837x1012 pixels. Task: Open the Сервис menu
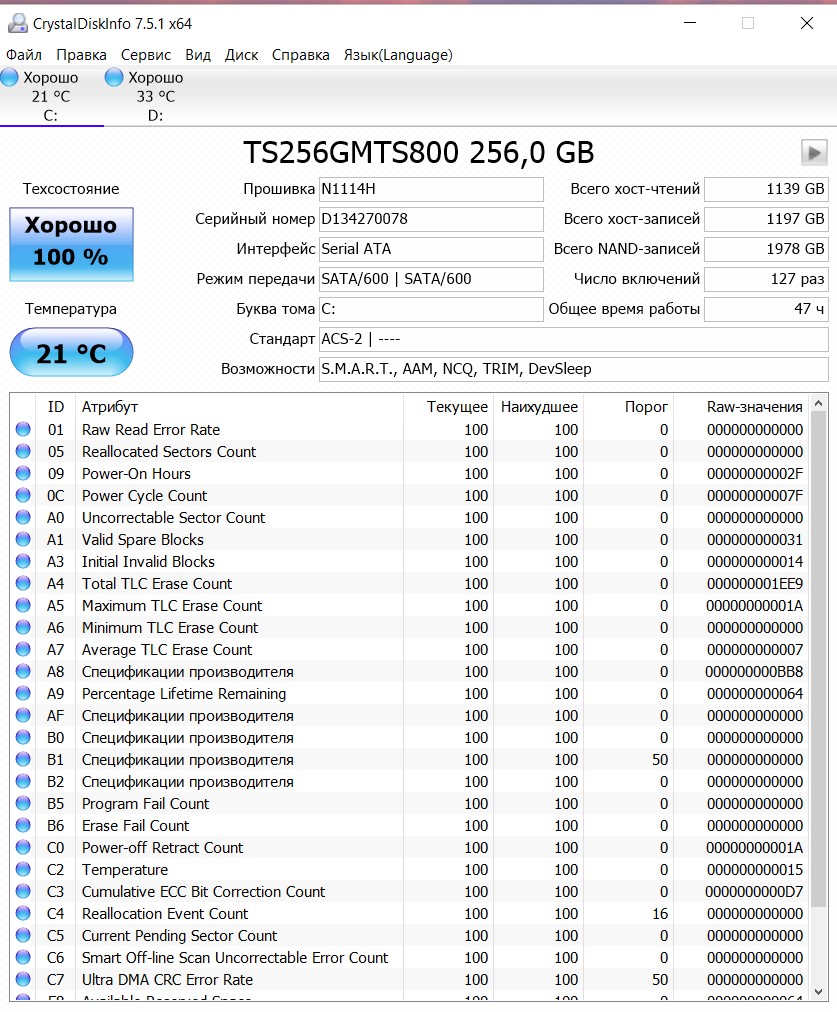[x=146, y=55]
